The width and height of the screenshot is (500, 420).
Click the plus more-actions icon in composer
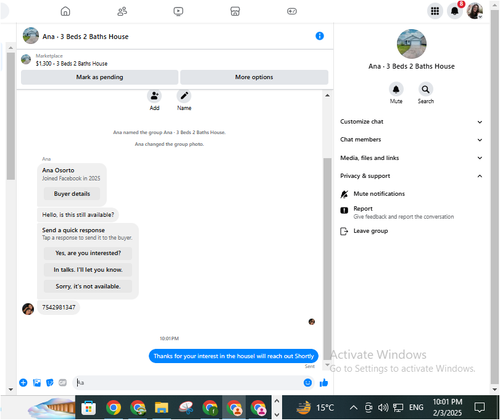coord(23,383)
